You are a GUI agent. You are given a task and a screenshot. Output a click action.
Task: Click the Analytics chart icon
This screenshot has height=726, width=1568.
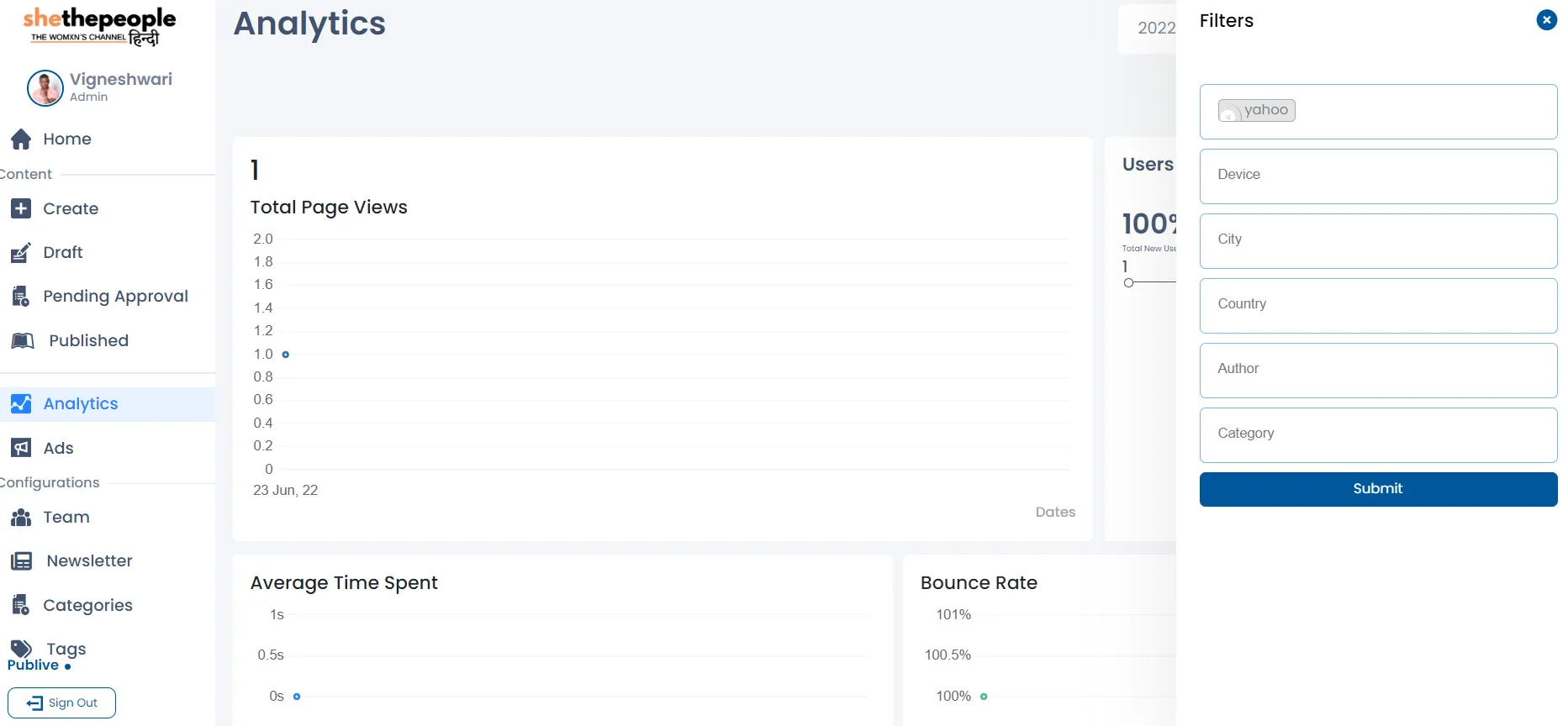(x=21, y=403)
